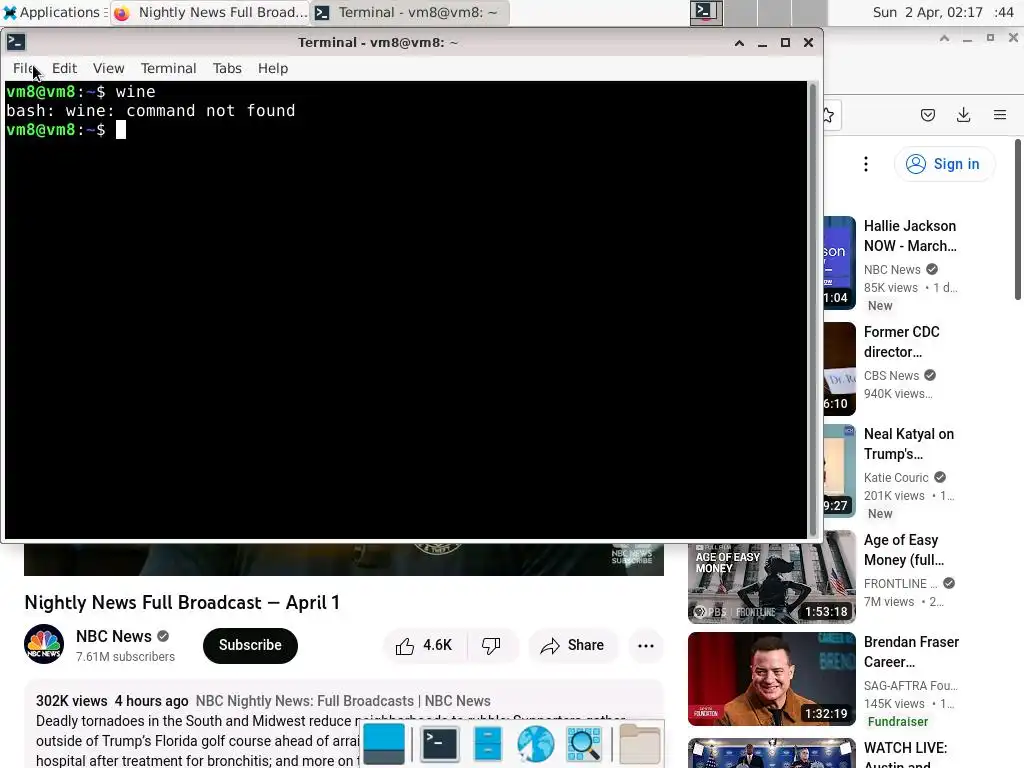Open the Edit menu in Terminal
The width and height of the screenshot is (1024, 768).
coord(64,68)
